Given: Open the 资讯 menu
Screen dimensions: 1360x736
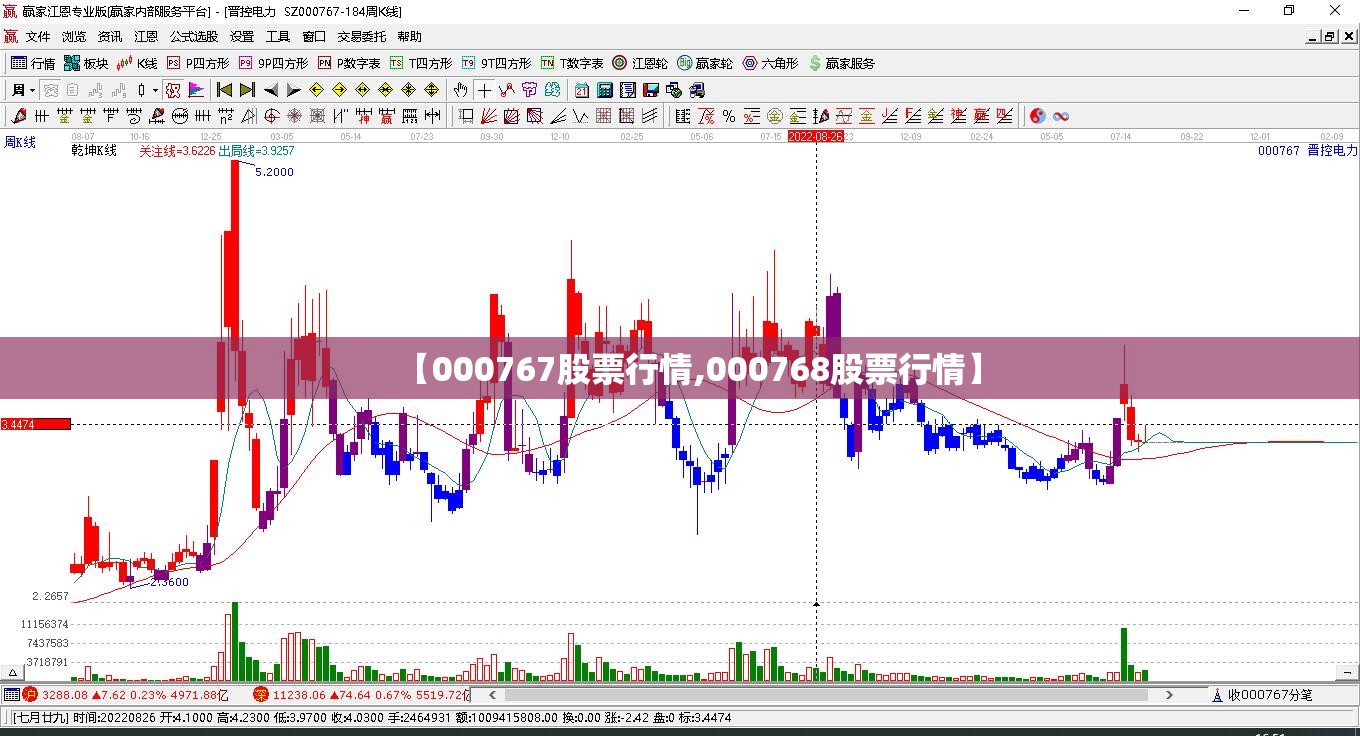Looking at the screenshot, I should click(110, 37).
